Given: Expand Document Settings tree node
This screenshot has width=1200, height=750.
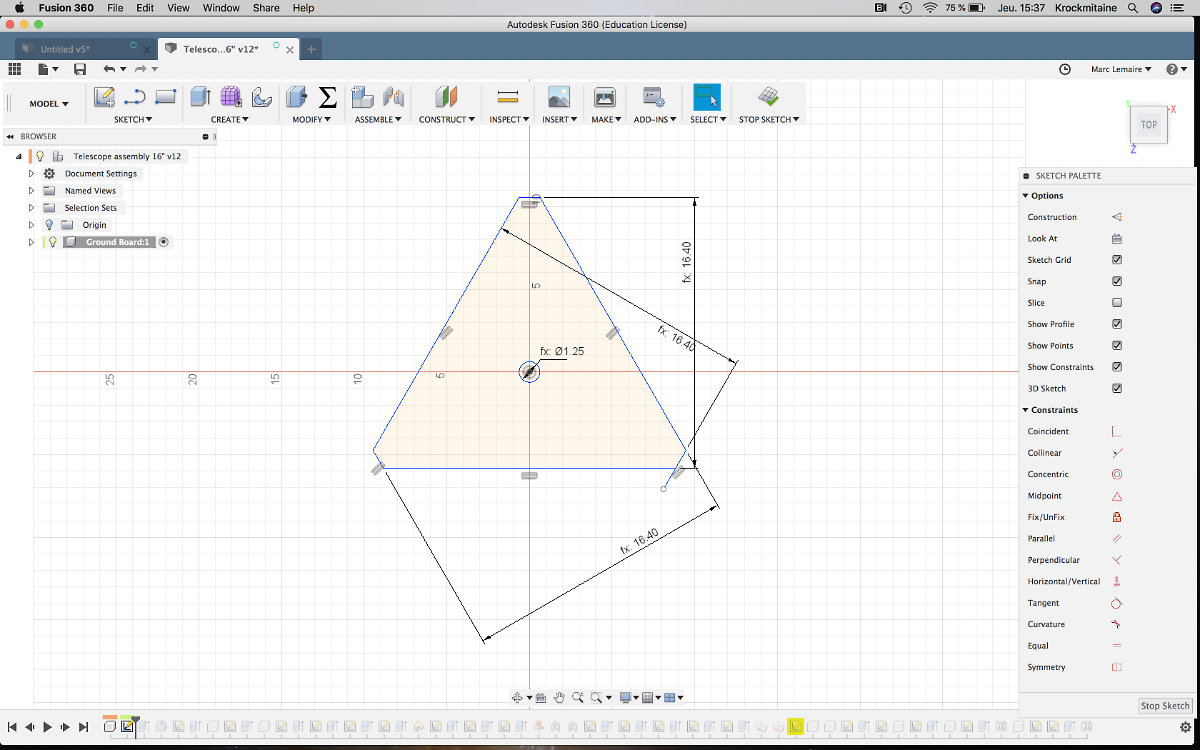Looking at the screenshot, I should coord(31,174).
